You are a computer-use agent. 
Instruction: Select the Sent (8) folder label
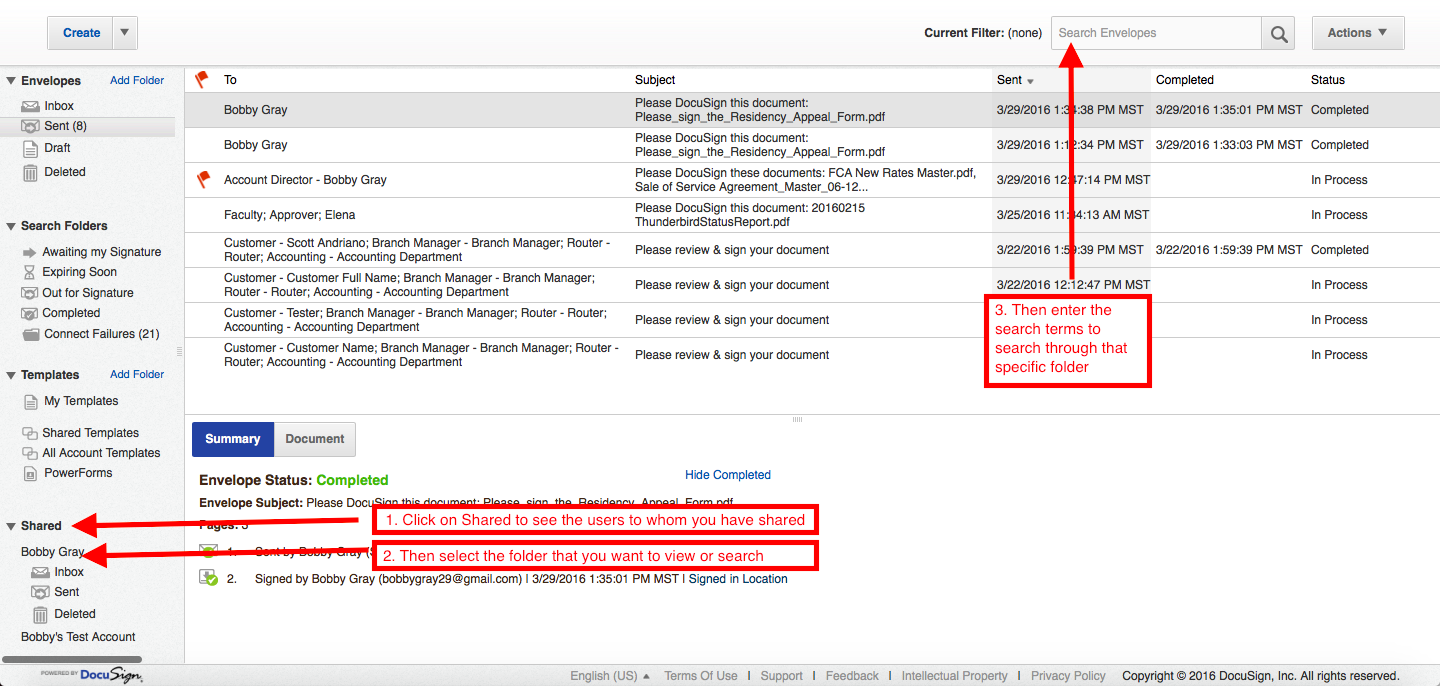(x=65, y=127)
